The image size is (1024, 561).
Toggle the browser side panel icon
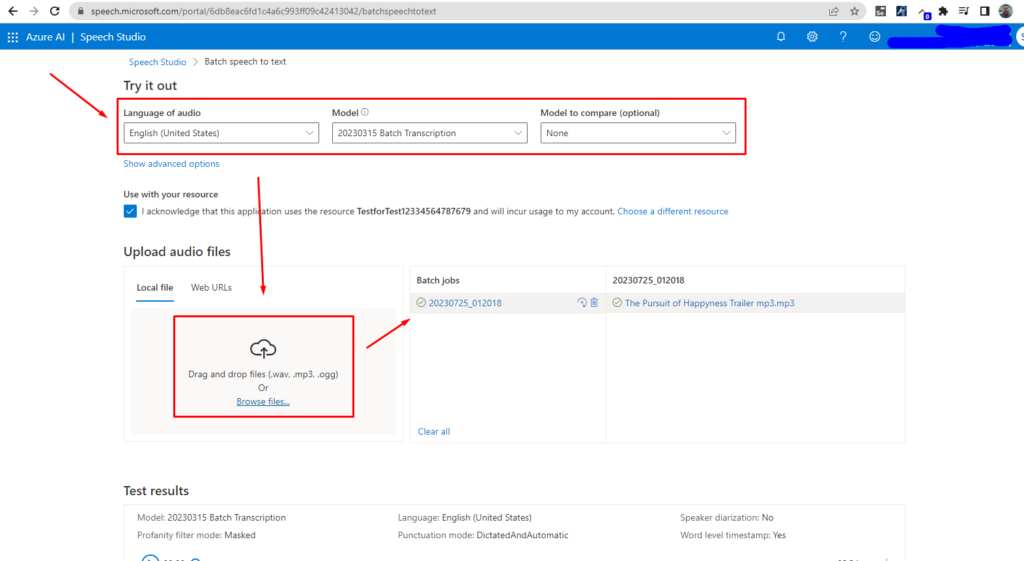pyautogui.click(x=985, y=11)
